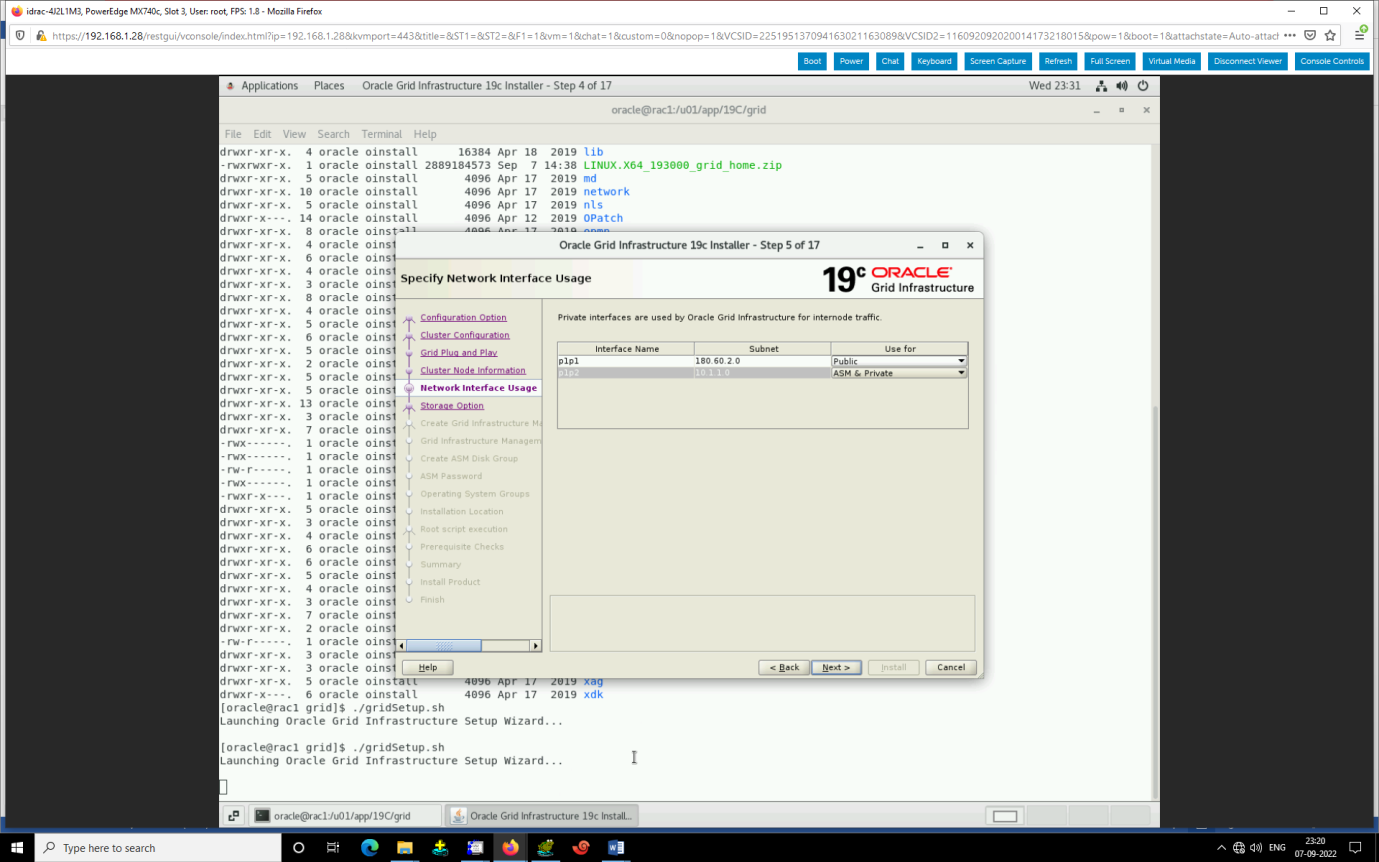Click the shield tracking protection icon
1379x862 pixels.
point(22,35)
